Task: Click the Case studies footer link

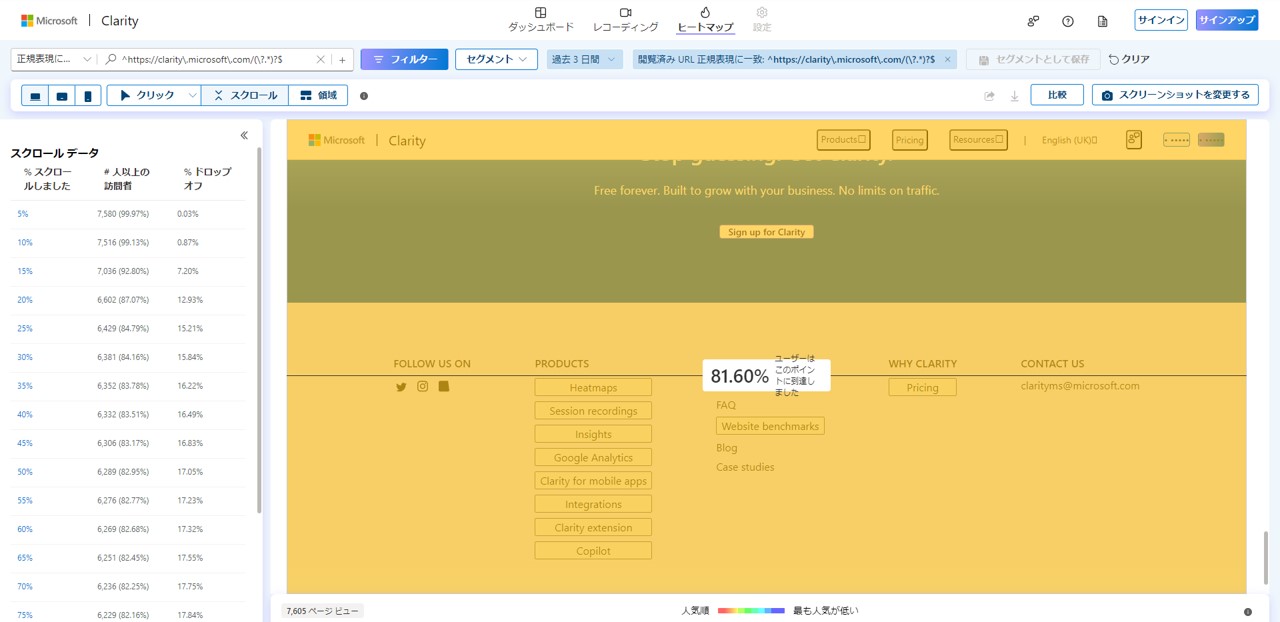Action: point(745,467)
